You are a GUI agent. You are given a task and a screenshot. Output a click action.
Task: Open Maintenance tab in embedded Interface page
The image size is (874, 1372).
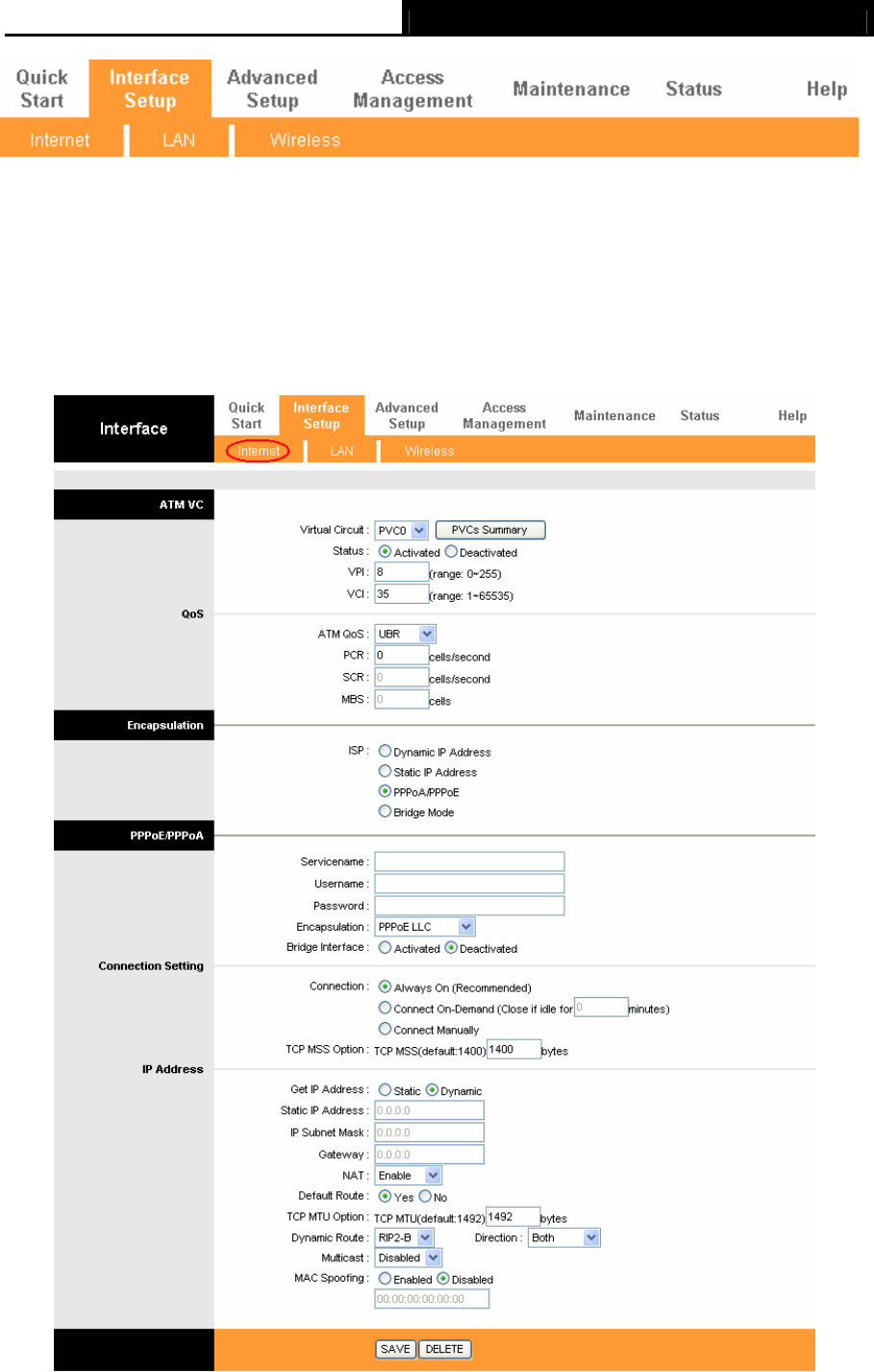pyautogui.click(x=614, y=415)
